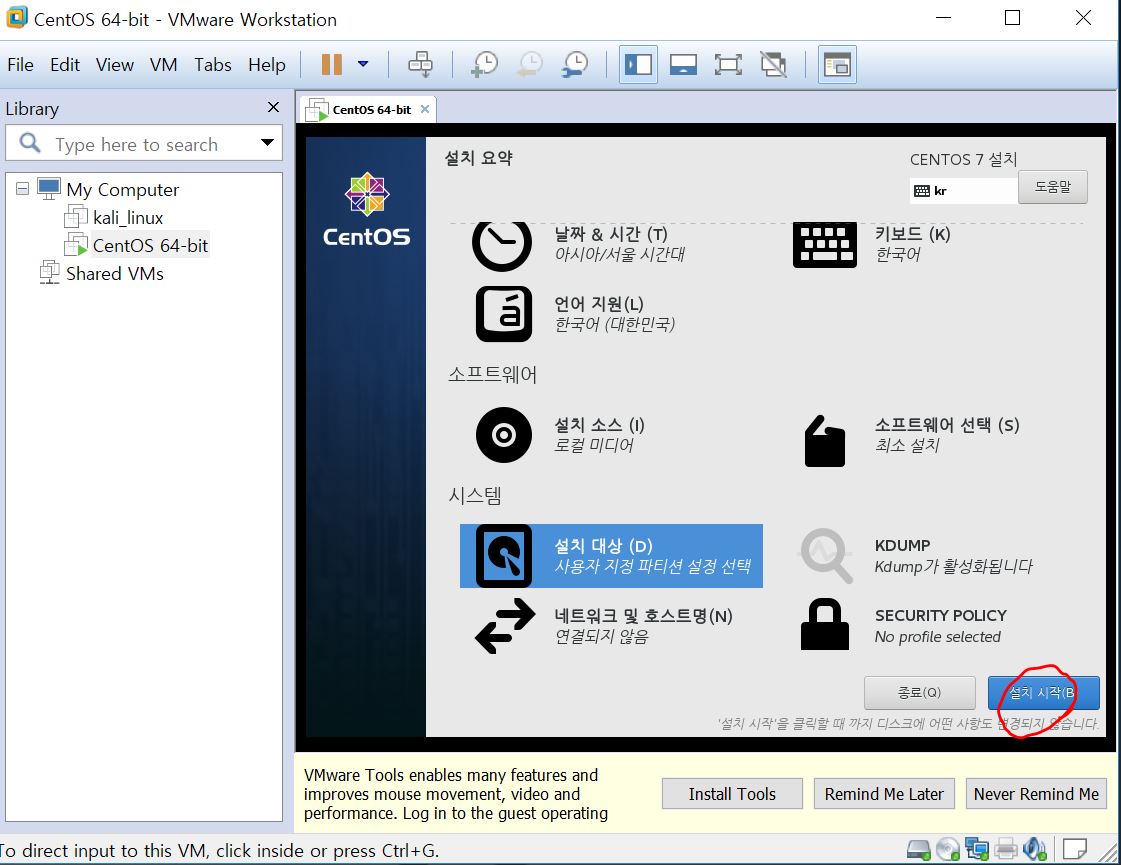The height and width of the screenshot is (865, 1121).
Task: Click the network adapter status icon
Action: (977, 849)
